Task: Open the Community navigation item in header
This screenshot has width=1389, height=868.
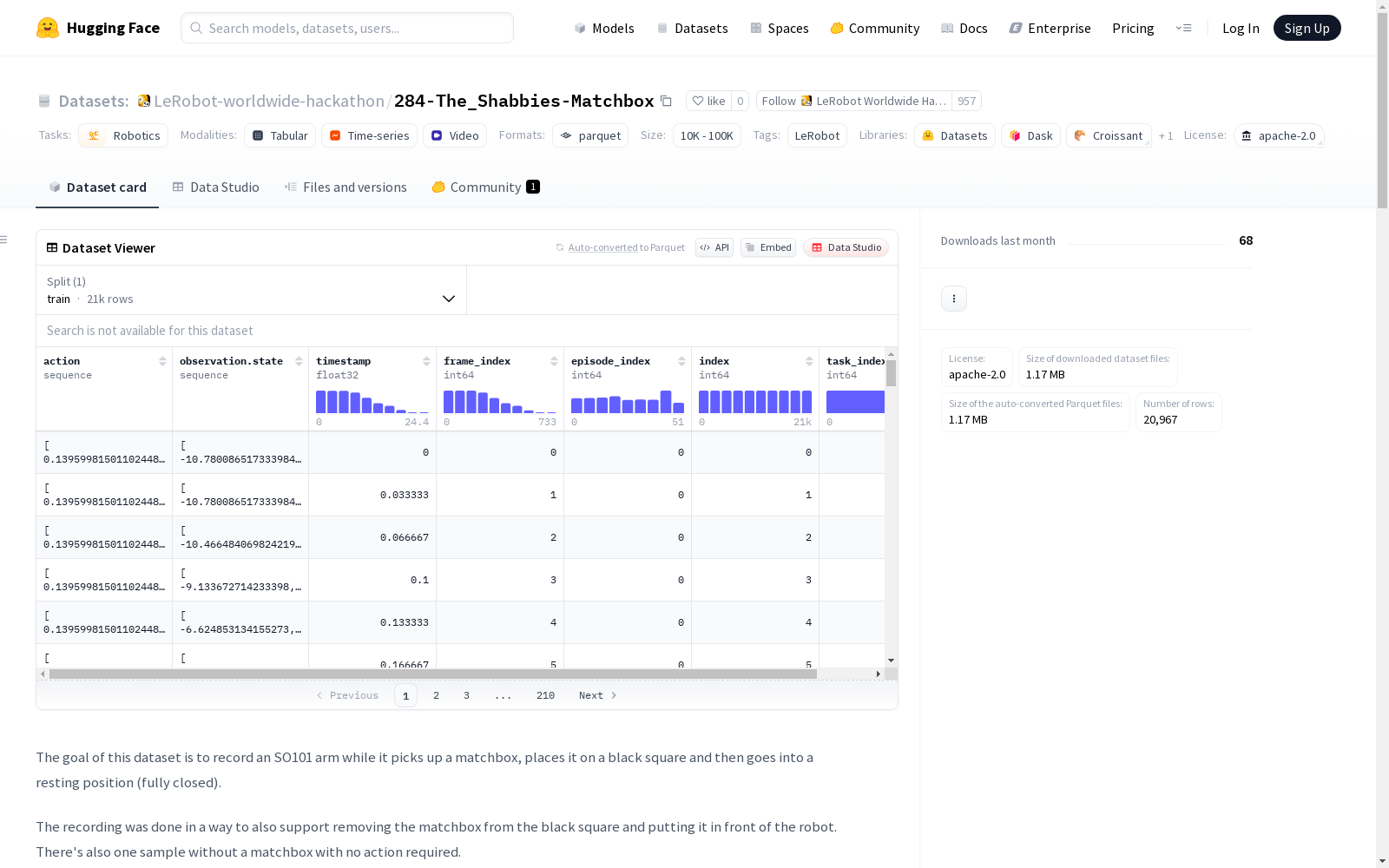Action: 875,28
